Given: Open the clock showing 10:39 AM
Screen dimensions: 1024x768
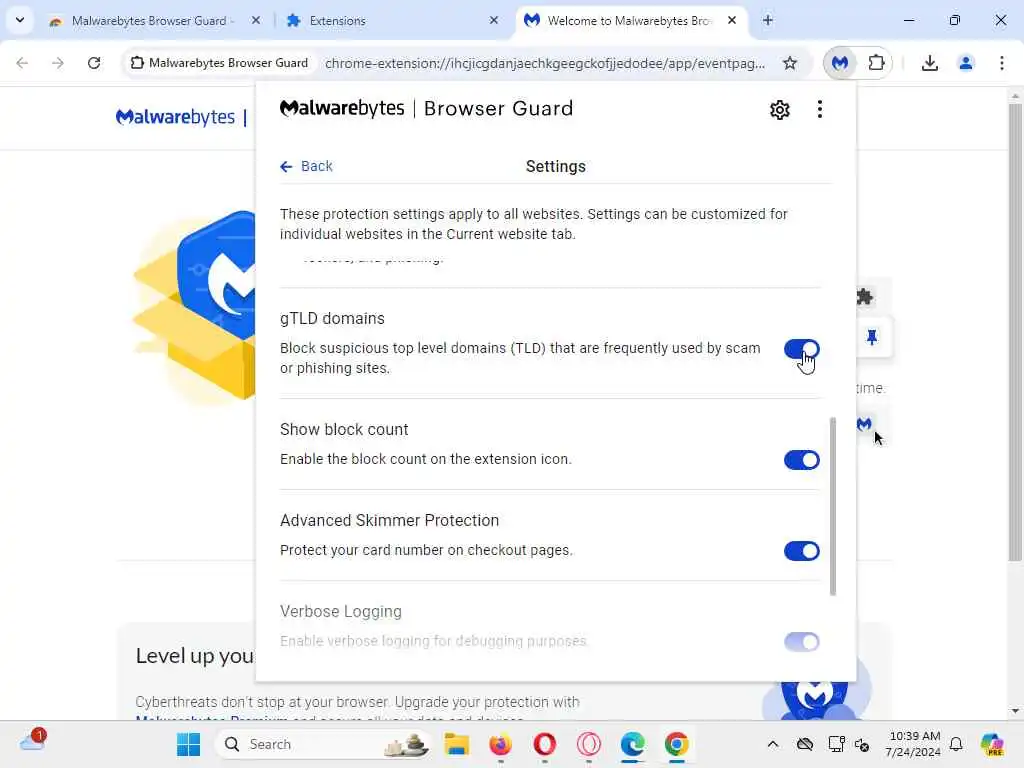Looking at the screenshot, I should pos(914,744).
